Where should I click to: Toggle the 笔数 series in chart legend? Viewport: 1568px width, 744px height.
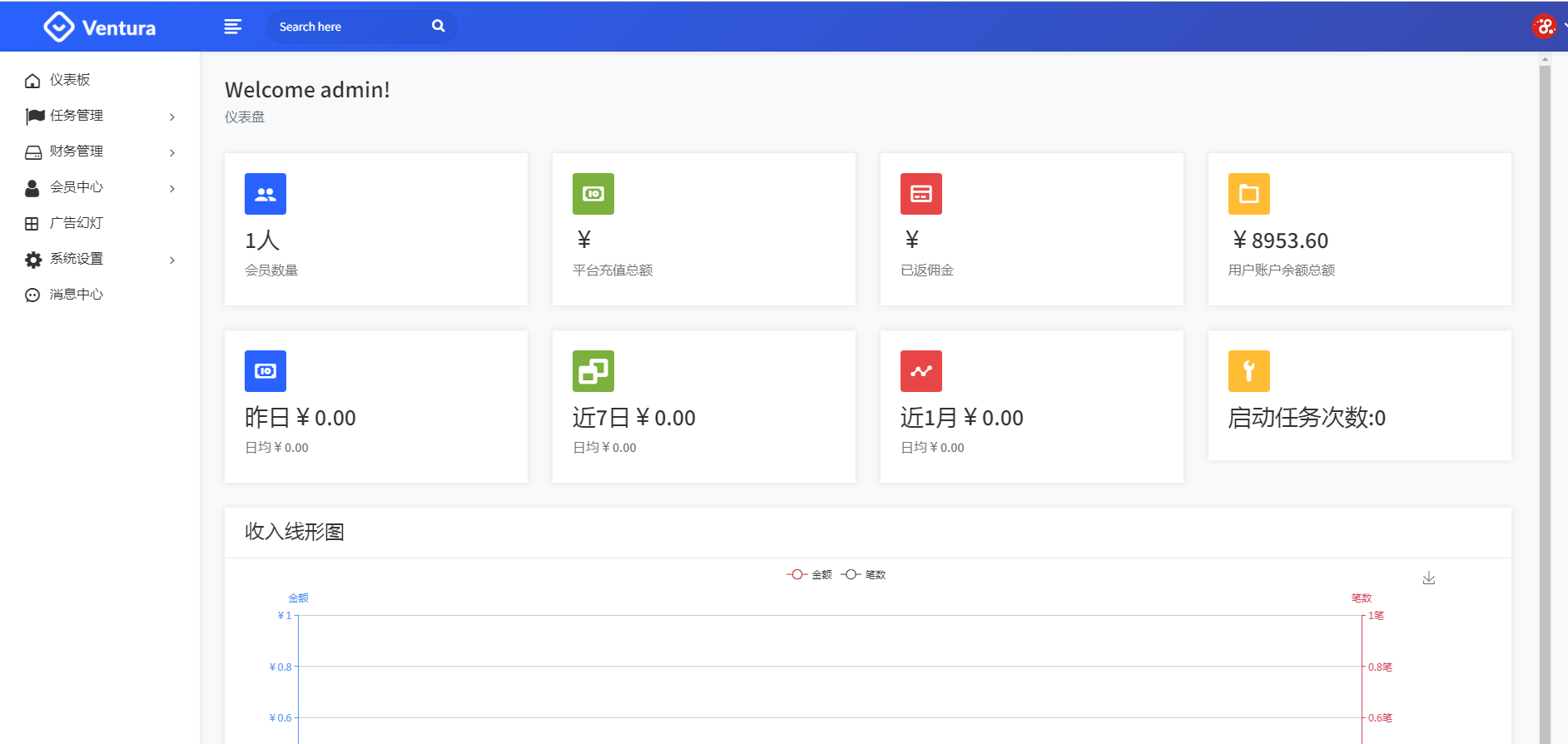point(864,575)
